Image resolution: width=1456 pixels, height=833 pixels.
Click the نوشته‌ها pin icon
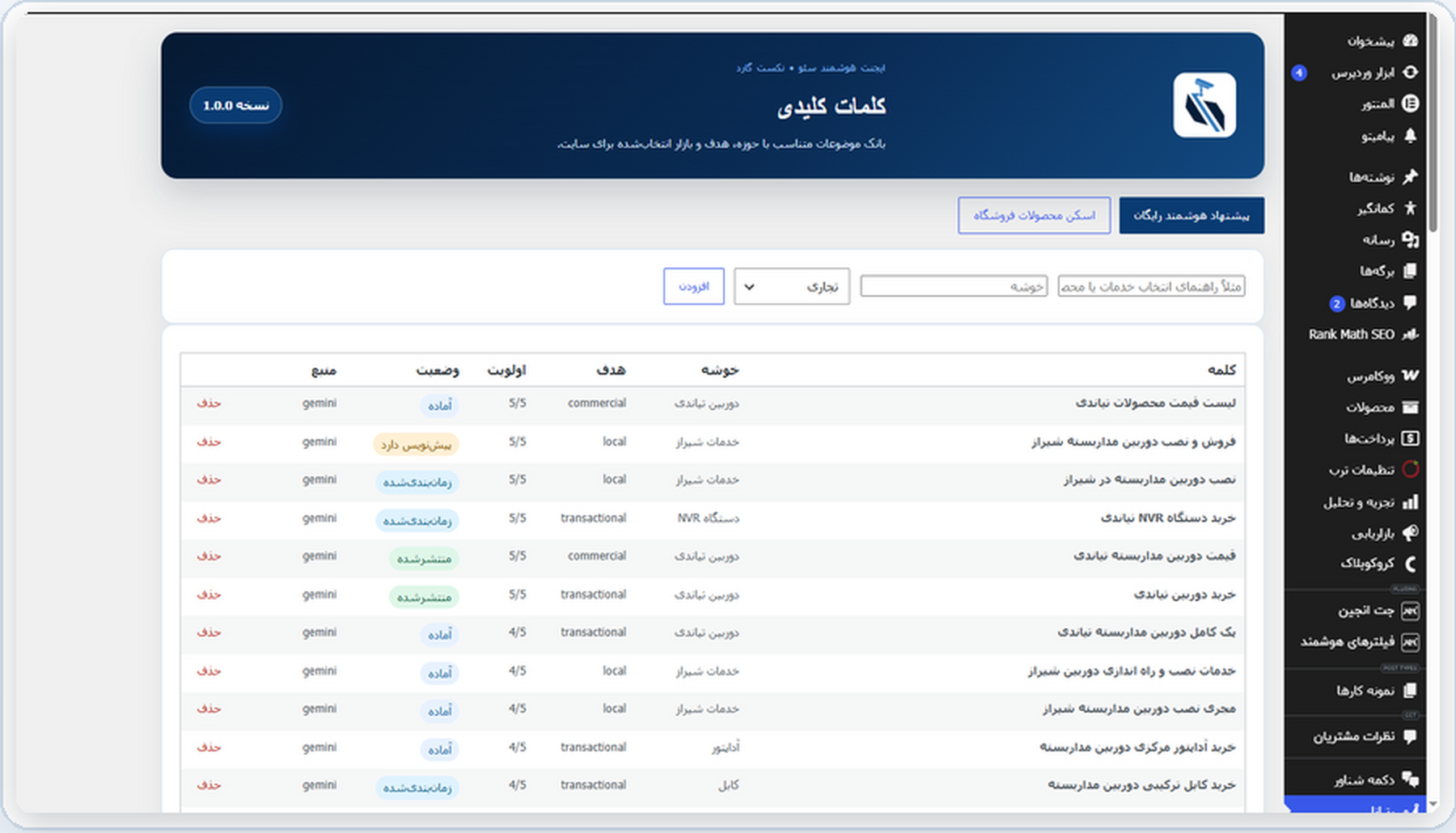1410,176
